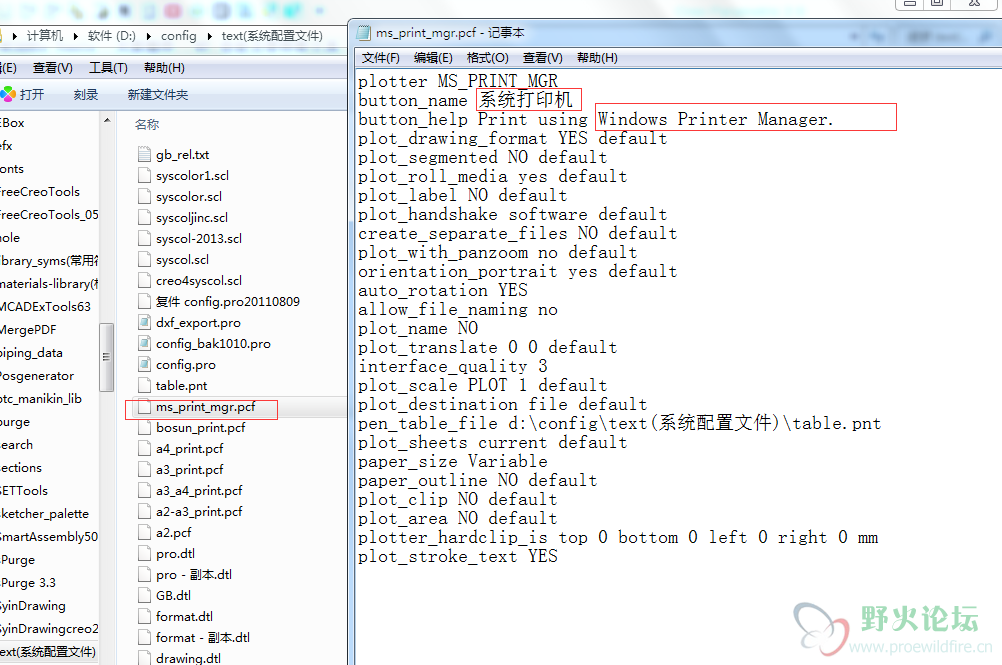This screenshot has width=1002, height=665.
Task: Select SmartAssembly50 folder in tree
Action: (x=49, y=537)
